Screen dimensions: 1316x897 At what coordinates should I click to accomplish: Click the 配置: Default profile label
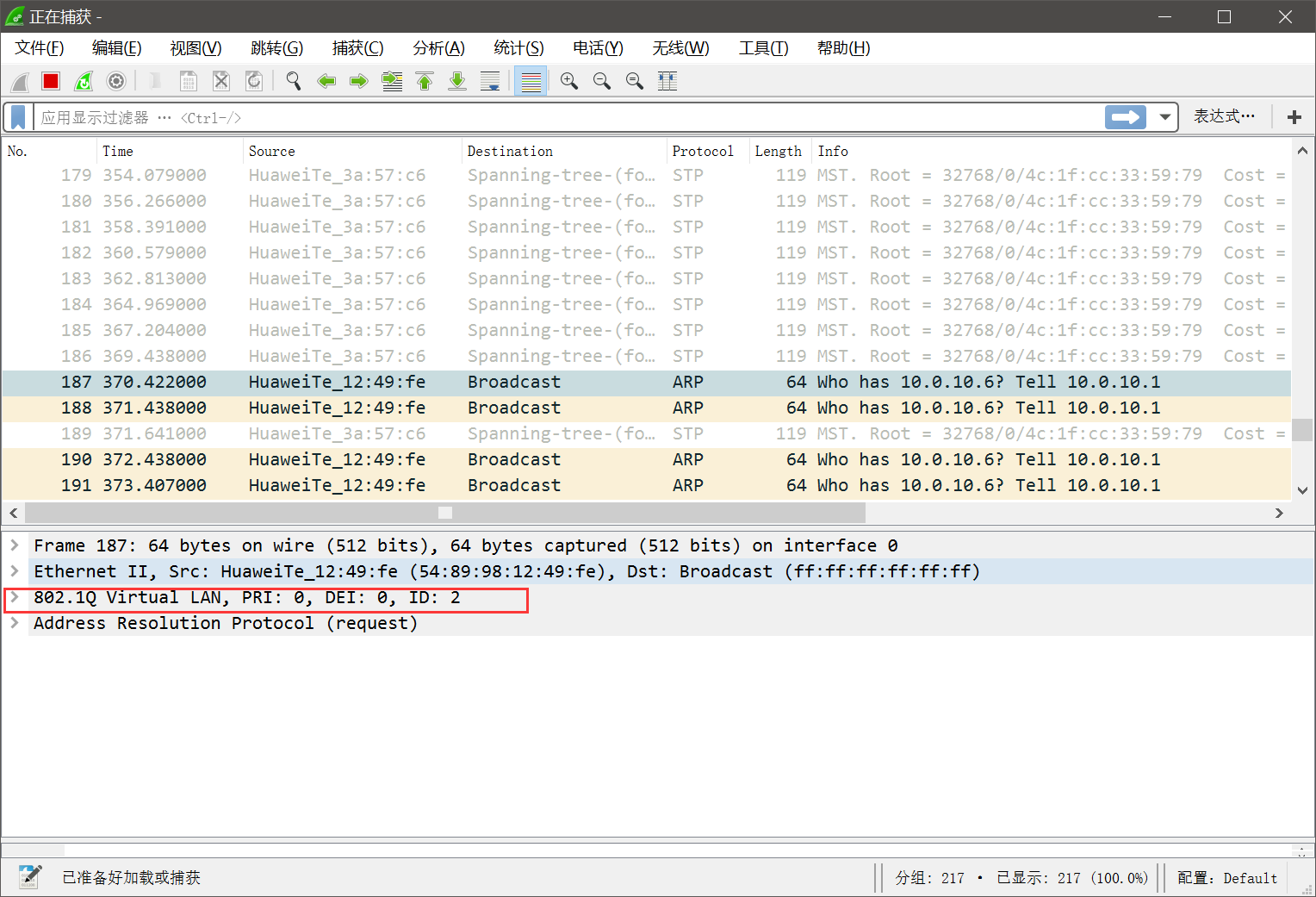coord(1227,878)
